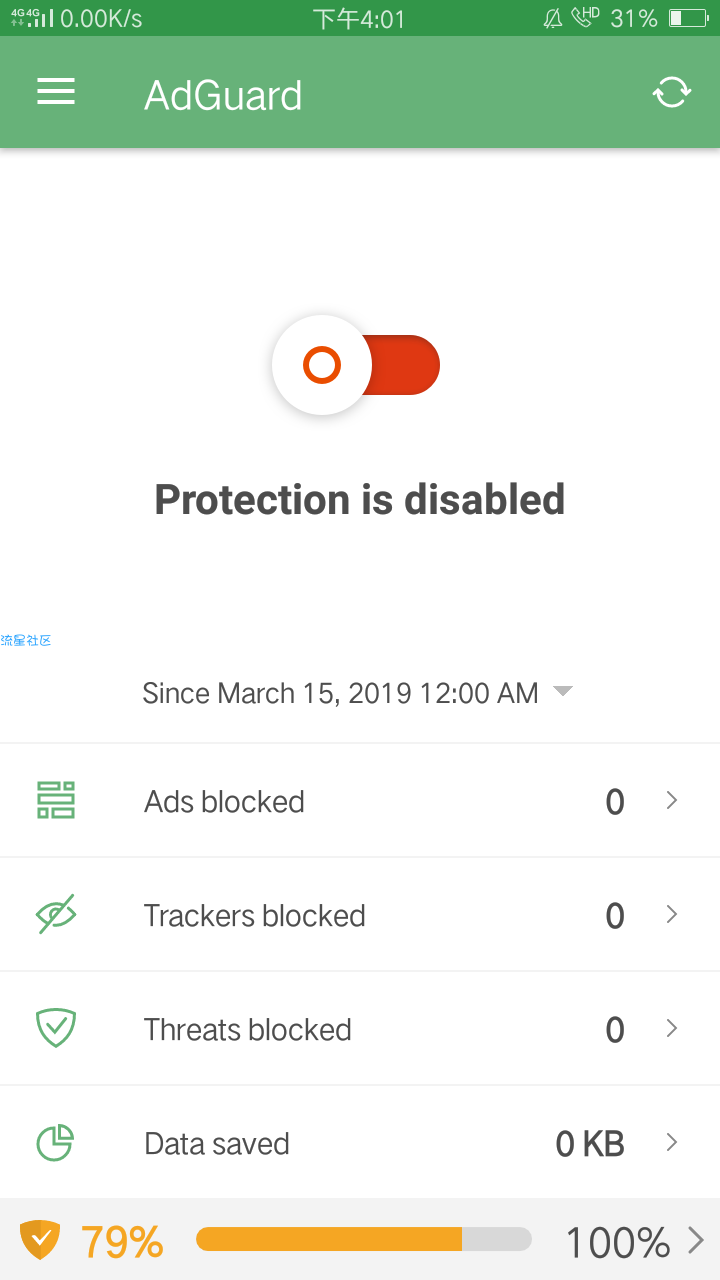Open the Ads blocked row

[360, 800]
